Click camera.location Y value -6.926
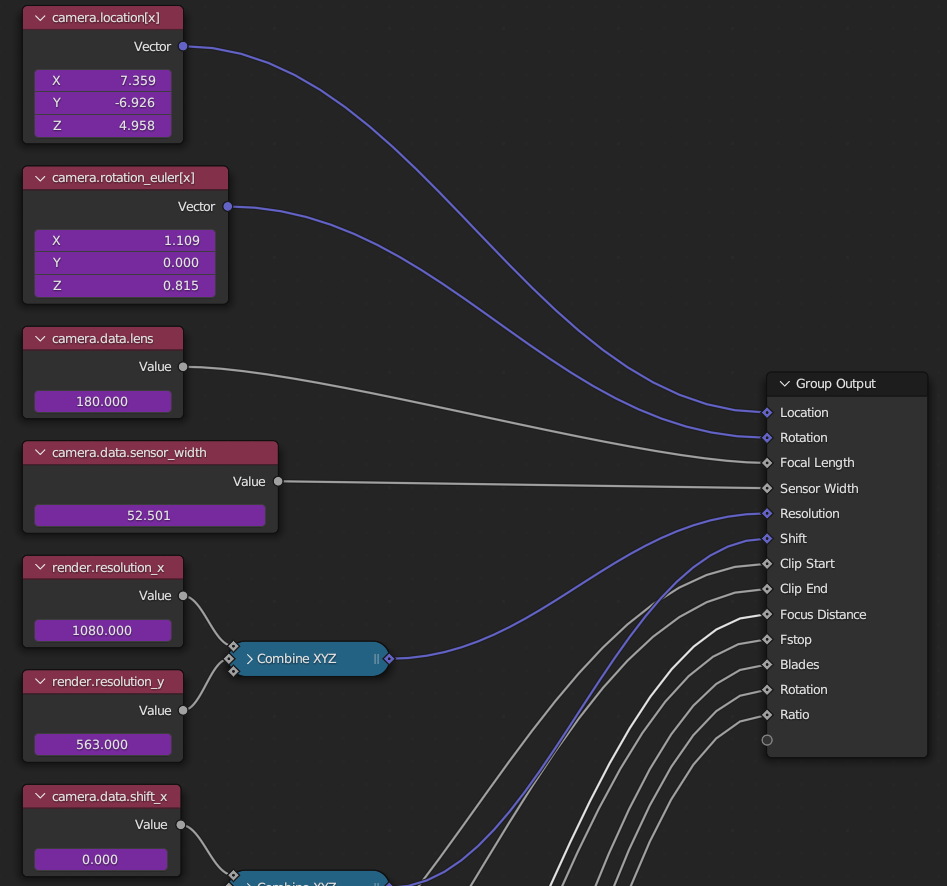947x886 pixels. pyautogui.click(x=103, y=103)
